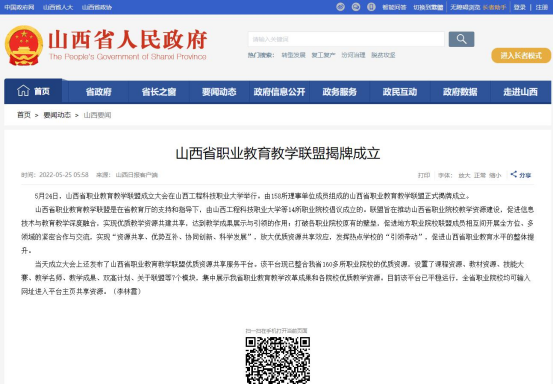Viewport: 553px width, 385px height.
Task: Click breadcrumb 首页
Action: pyautogui.click(x=24, y=115)
